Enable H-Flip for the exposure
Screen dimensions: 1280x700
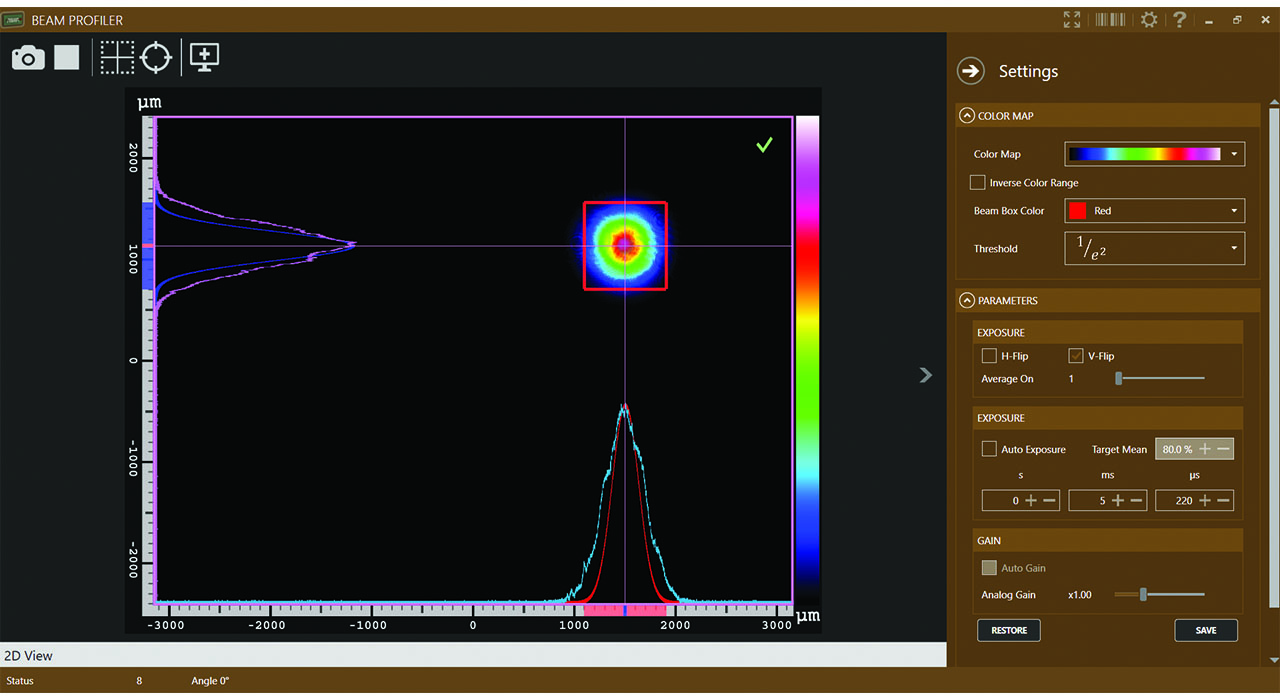[x=988, y=355]
